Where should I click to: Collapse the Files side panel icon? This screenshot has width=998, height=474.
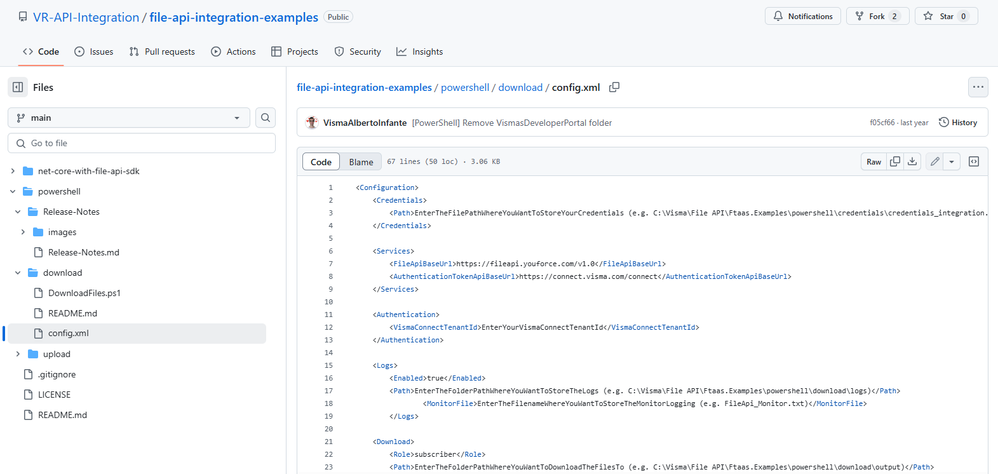pyautogui.click(x=18, y=87)
